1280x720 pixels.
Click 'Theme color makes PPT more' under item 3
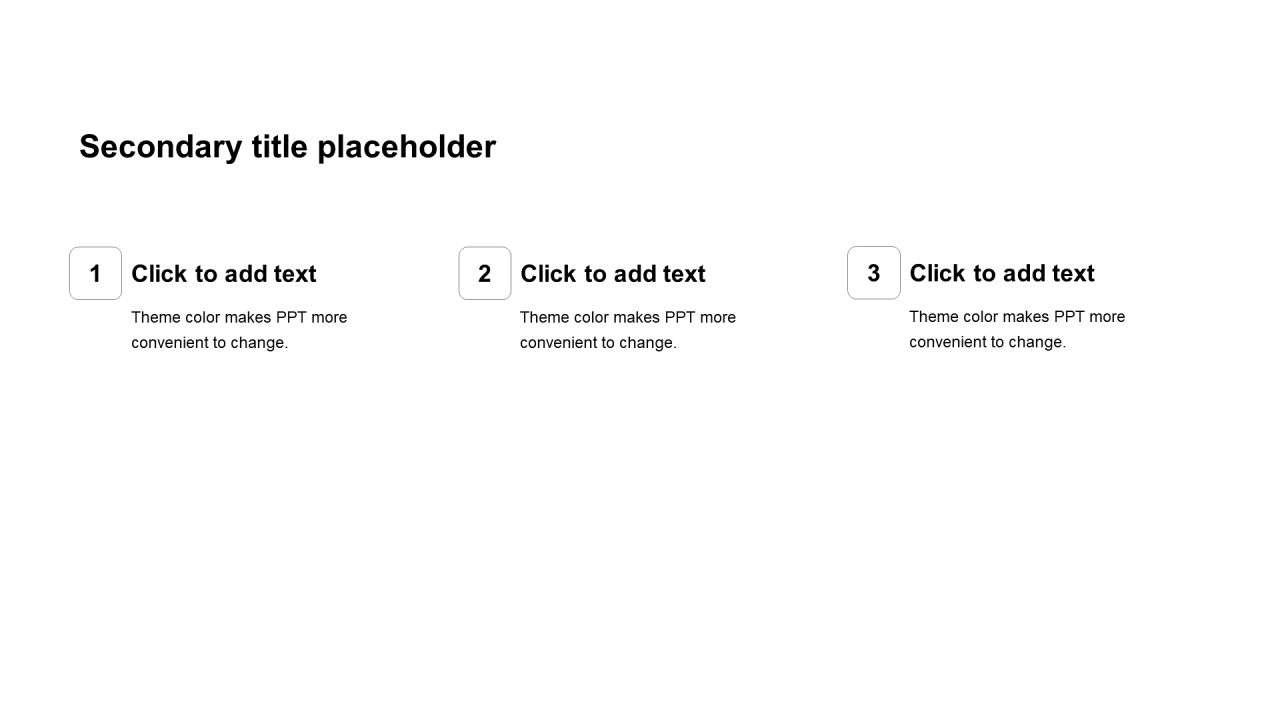1017,317
